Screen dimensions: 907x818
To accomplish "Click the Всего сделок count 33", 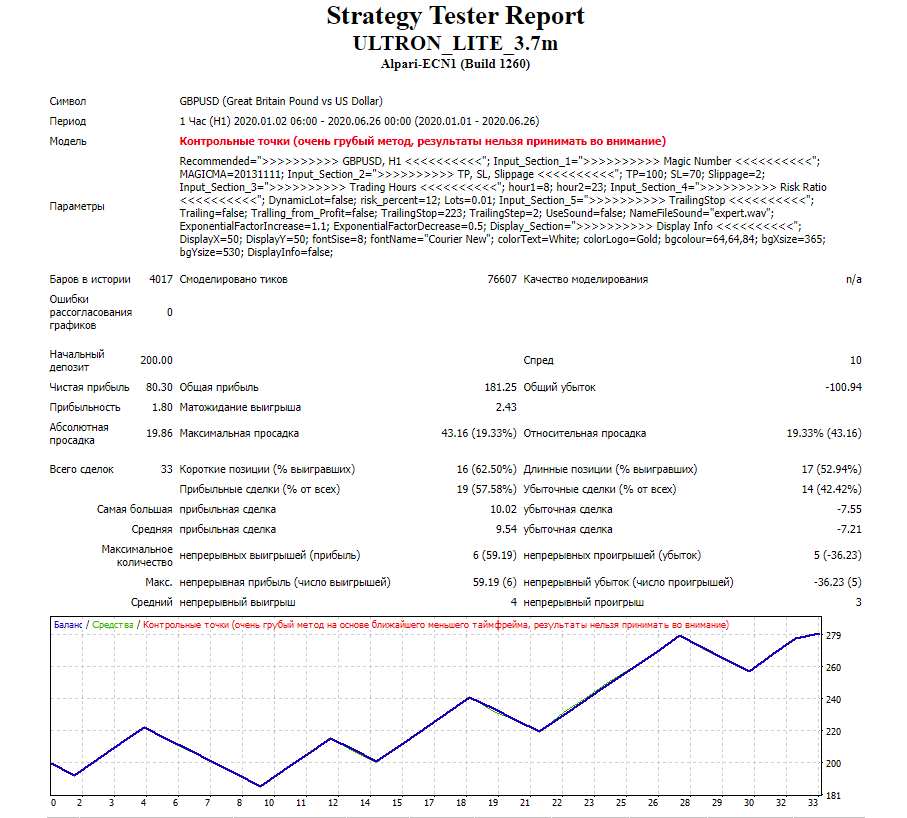I will [167, 469].
